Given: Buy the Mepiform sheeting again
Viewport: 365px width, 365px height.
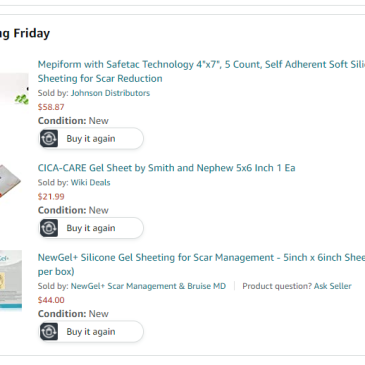Looking at the screenshot, I should tap(91, 139).
